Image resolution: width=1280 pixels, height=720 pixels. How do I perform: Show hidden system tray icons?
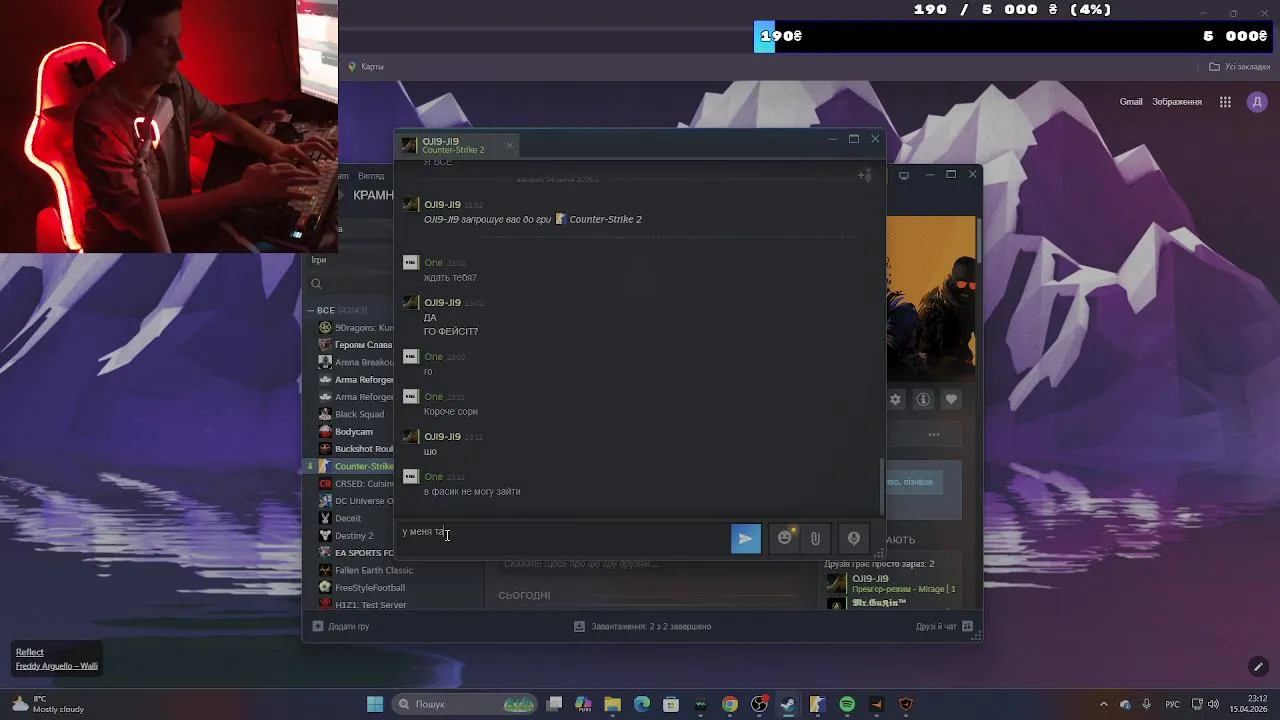1104,704
